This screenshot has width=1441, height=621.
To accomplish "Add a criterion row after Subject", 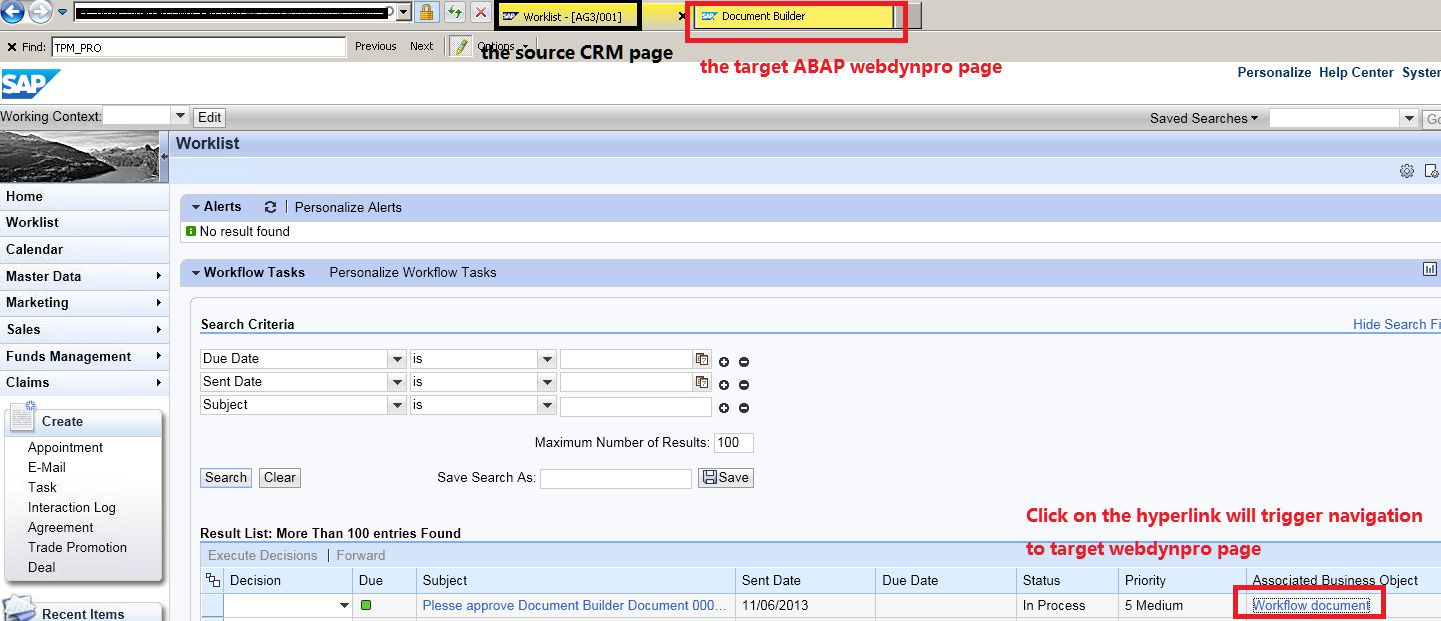I will click(724, 408).
